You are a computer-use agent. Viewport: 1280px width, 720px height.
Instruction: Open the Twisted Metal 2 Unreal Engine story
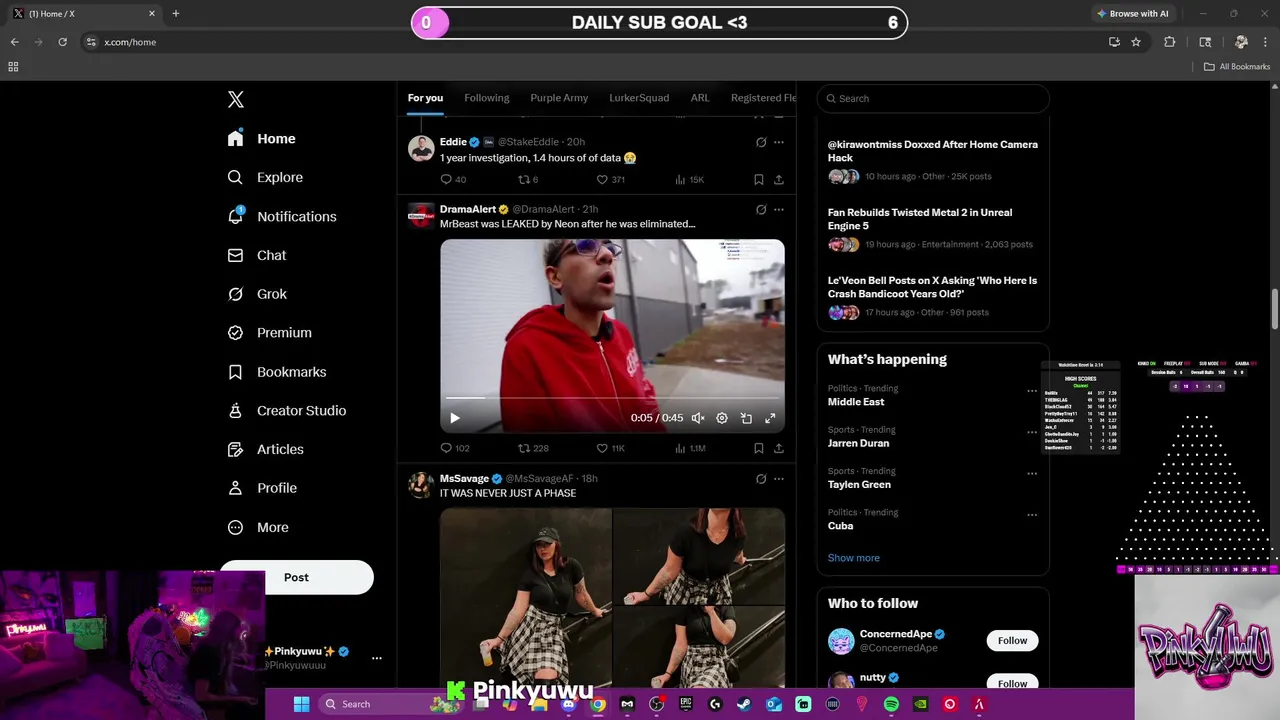tap(933, 230)
